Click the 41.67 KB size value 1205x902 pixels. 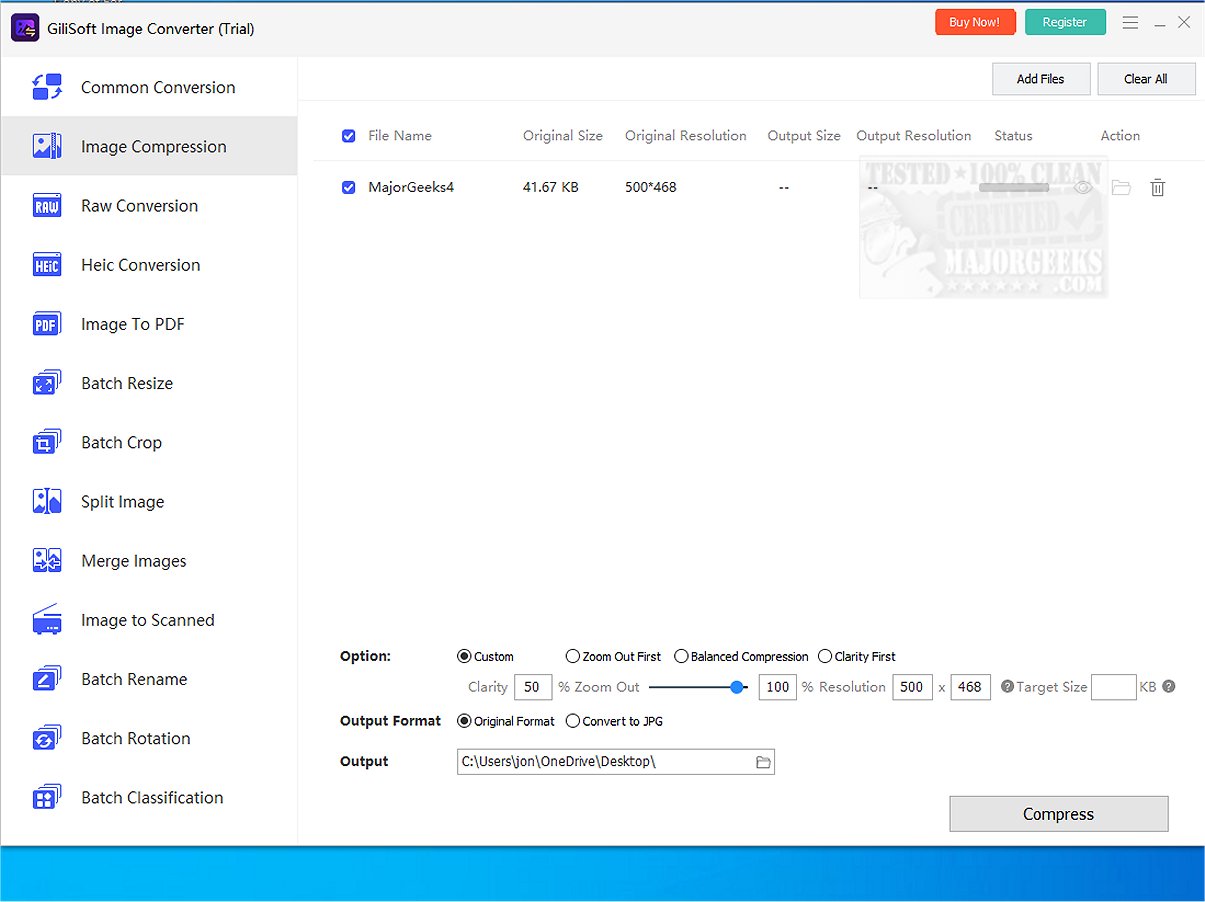tap(551, 187)
